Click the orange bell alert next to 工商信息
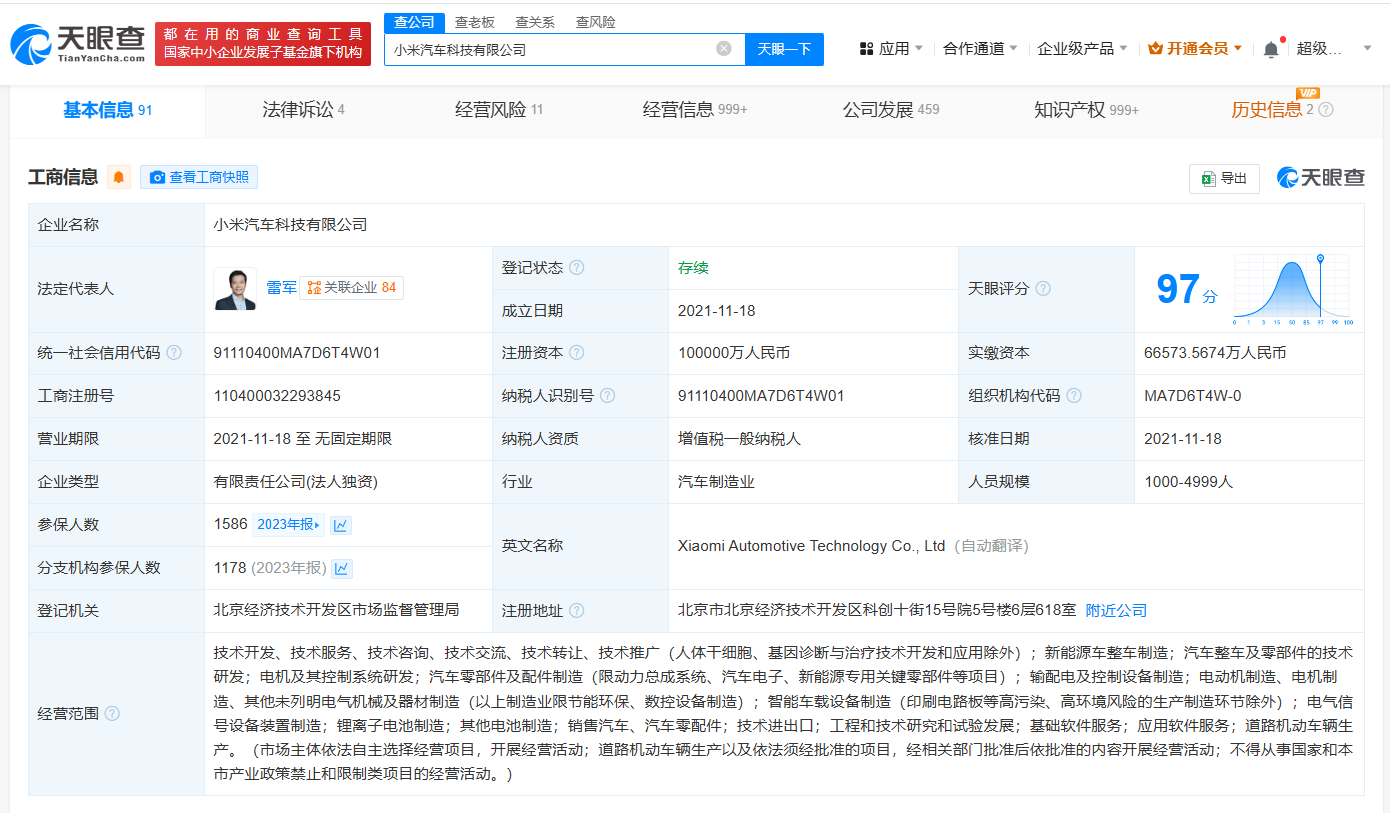 (x=119, y=177)
